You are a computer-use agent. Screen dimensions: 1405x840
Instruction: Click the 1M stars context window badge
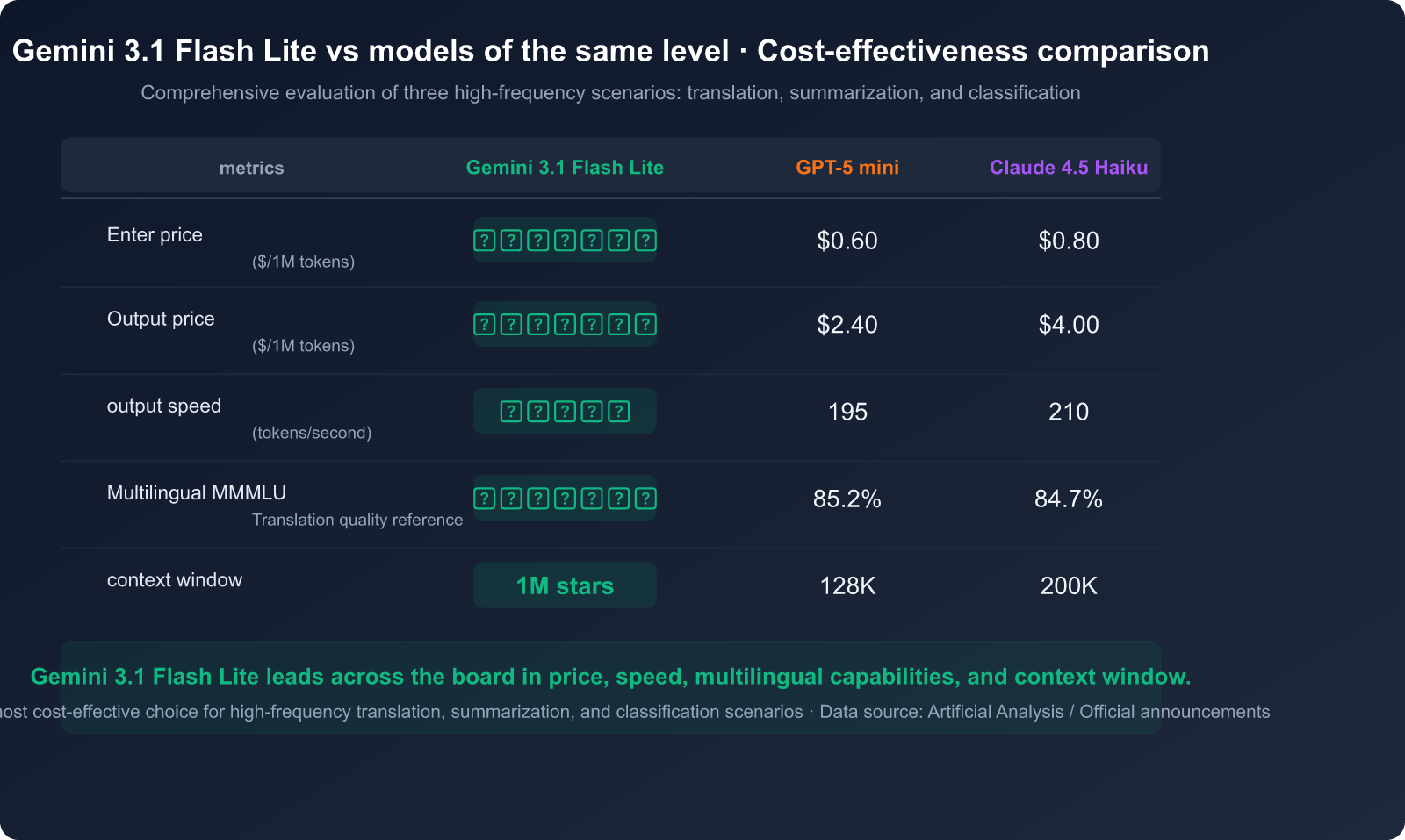click(565, 585)
